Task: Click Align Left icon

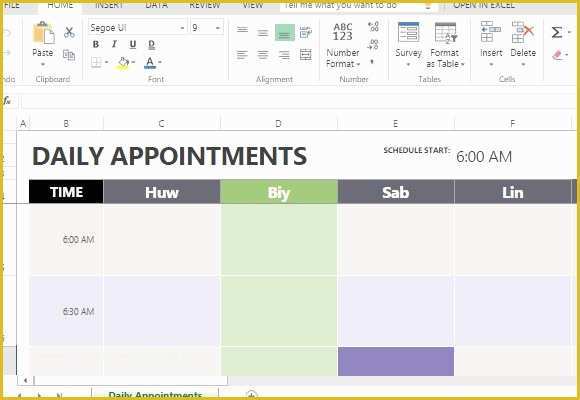Action: 242,55
